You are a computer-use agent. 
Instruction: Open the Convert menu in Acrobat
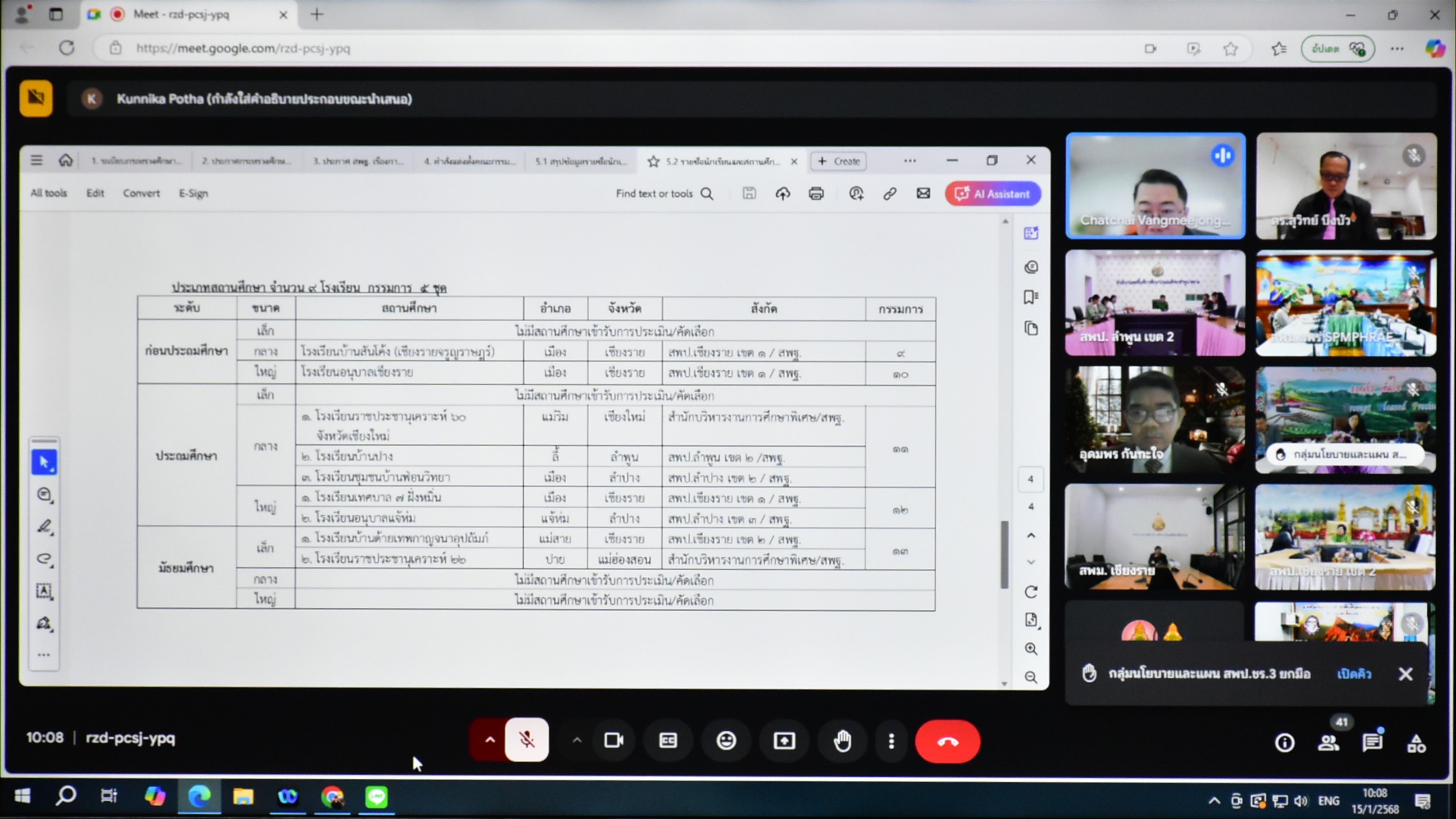(141, 193)
